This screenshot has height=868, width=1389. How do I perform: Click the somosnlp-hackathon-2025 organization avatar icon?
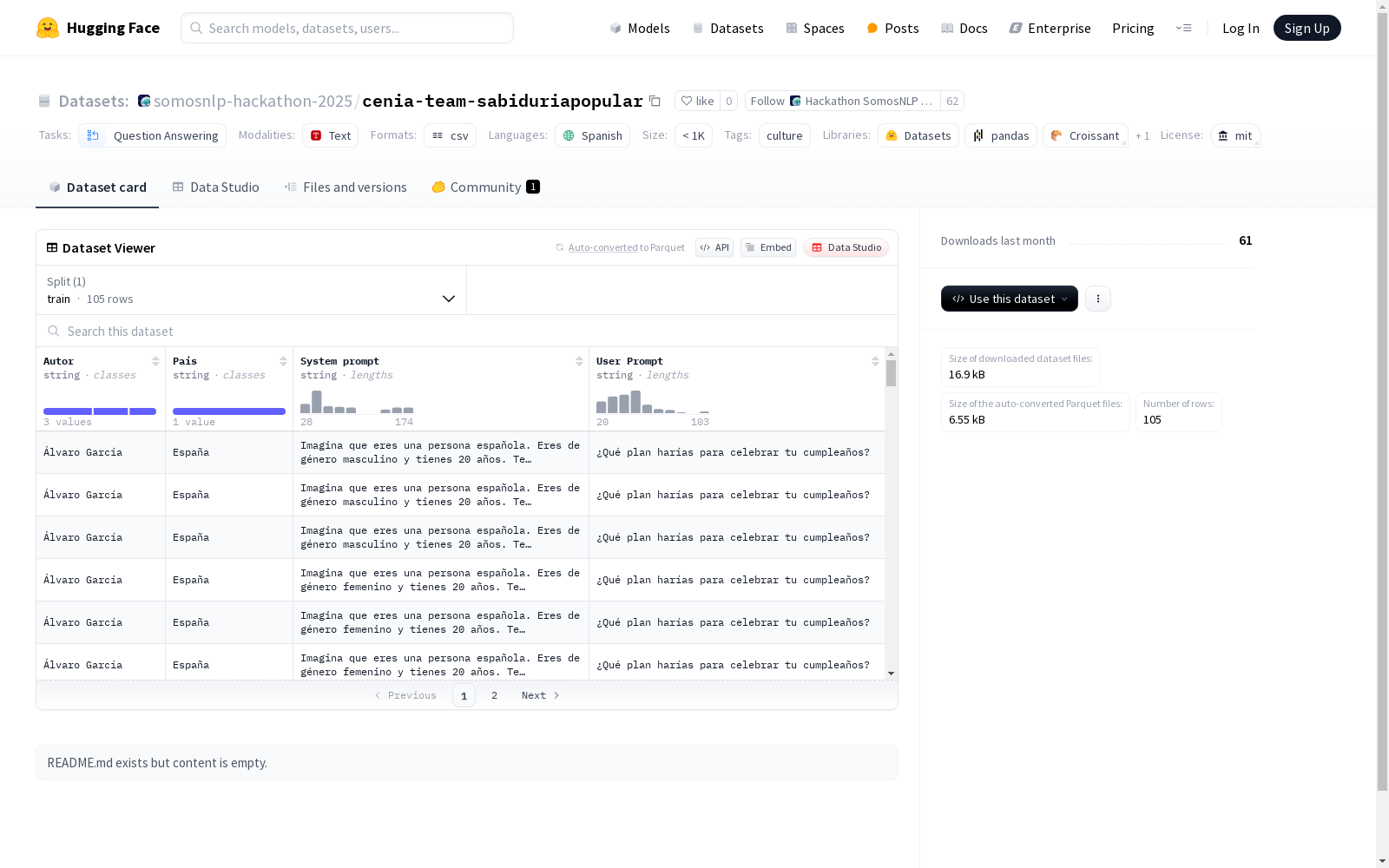click(x=144, y=101)
